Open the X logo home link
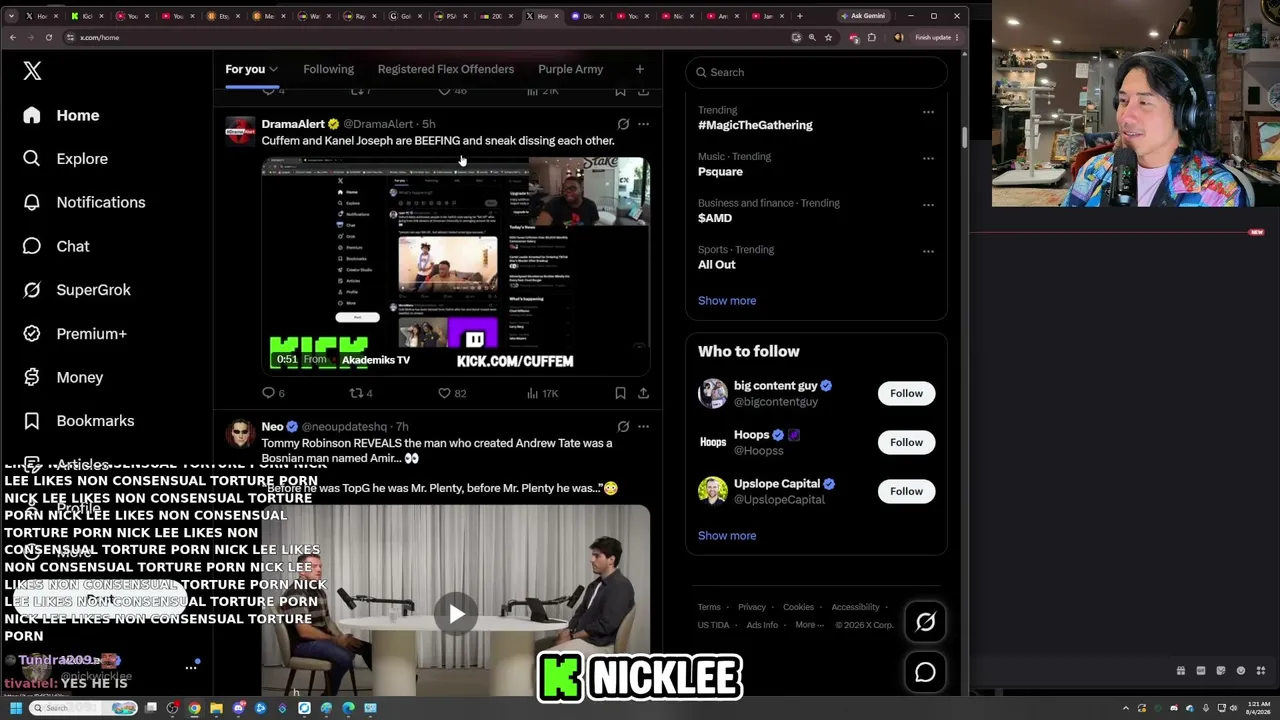 32,71
